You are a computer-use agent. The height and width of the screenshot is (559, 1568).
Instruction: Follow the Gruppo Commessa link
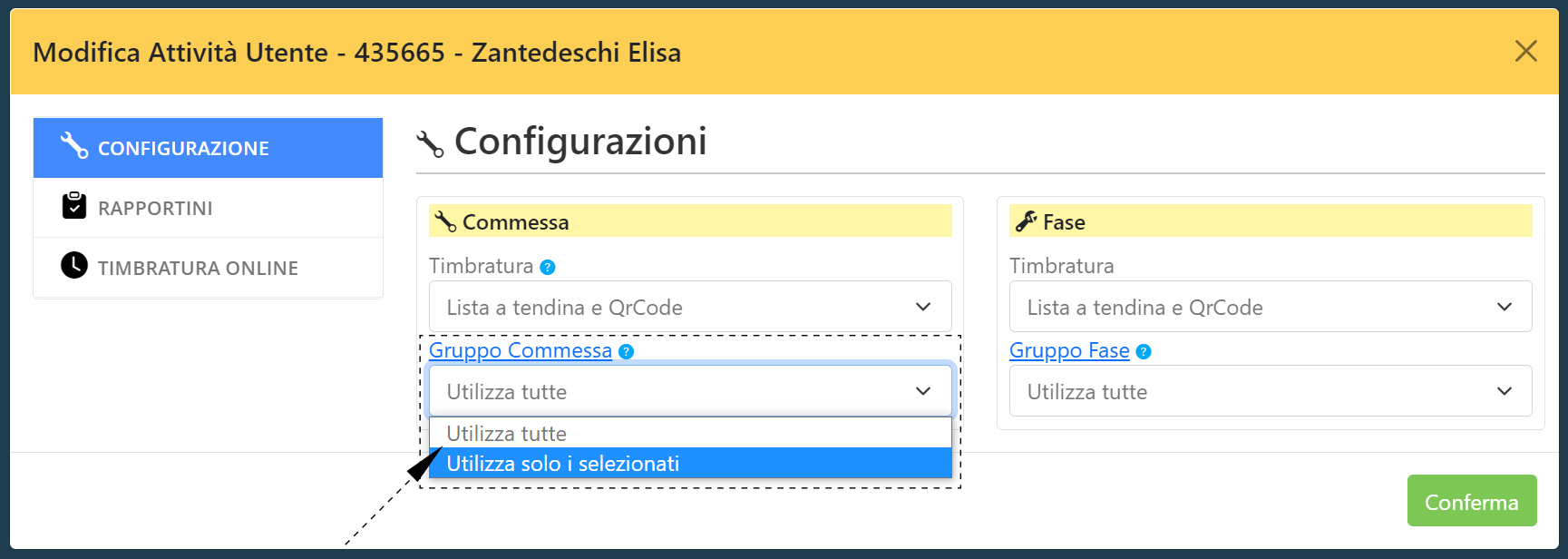click(521, 350)
